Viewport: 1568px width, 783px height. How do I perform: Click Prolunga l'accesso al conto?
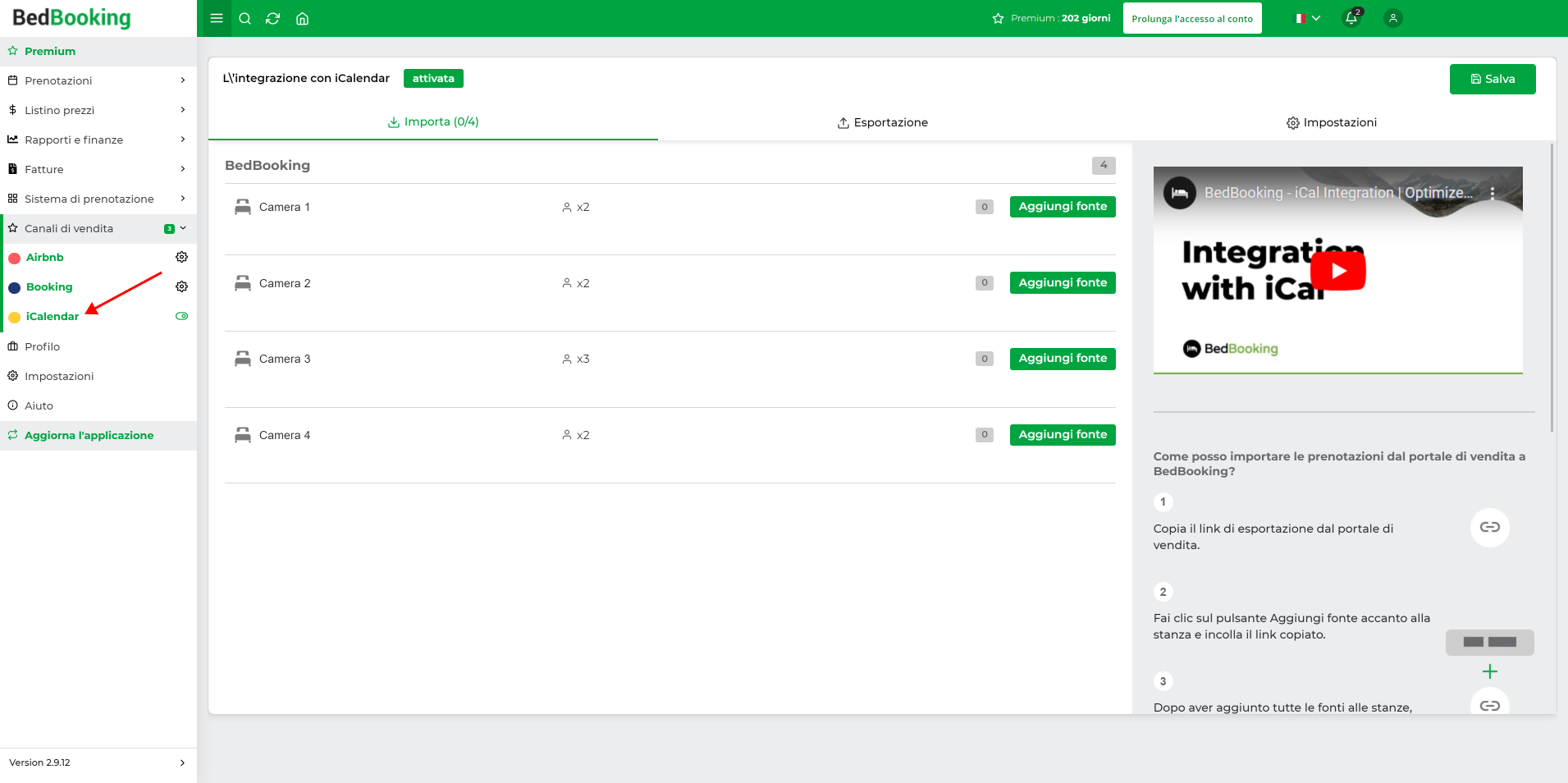tap(1192, 18)
